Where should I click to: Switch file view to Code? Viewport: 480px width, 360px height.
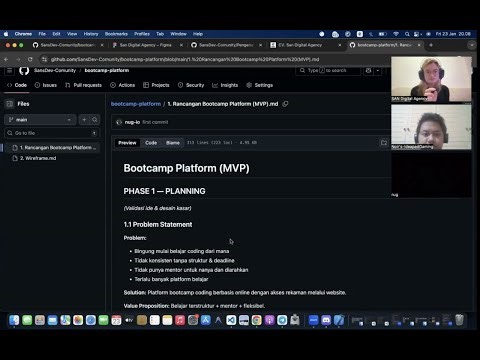(151, 143)
